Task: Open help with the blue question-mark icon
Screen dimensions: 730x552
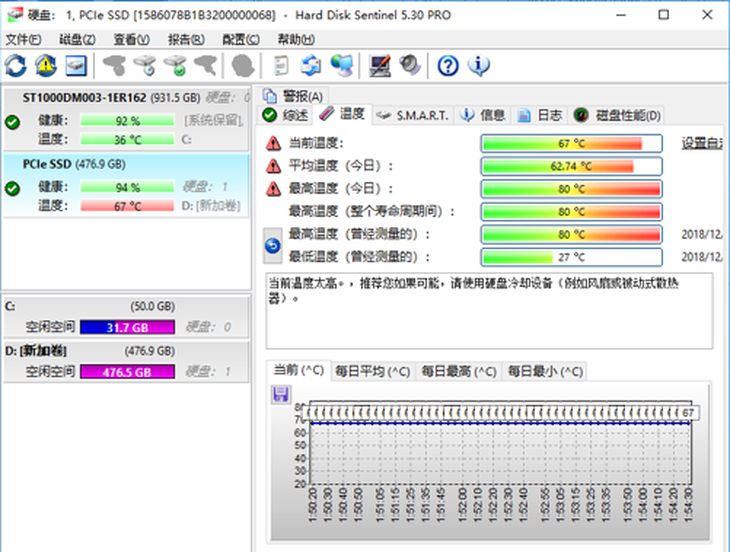Action: point(448,66)
